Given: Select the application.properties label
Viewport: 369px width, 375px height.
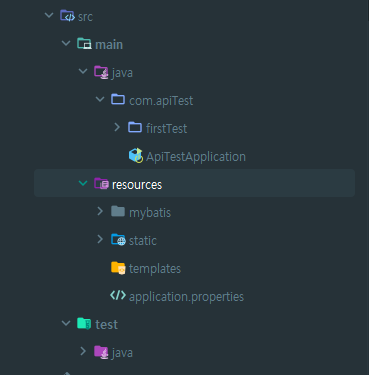Looking at the screenshot, I should coord(186,297).
